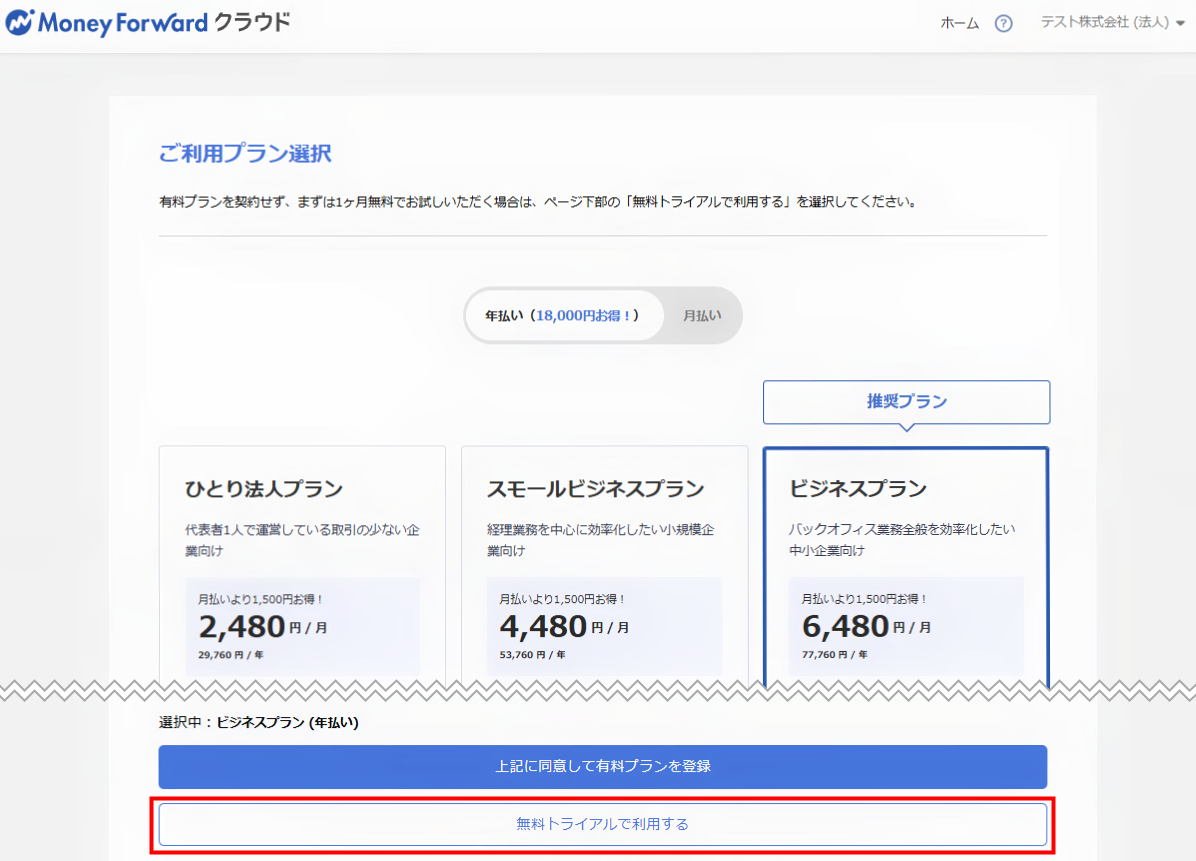1196x861 pixels.
Task: Click the 2,480 円/月 price
Action: click(x=263, y=627)
